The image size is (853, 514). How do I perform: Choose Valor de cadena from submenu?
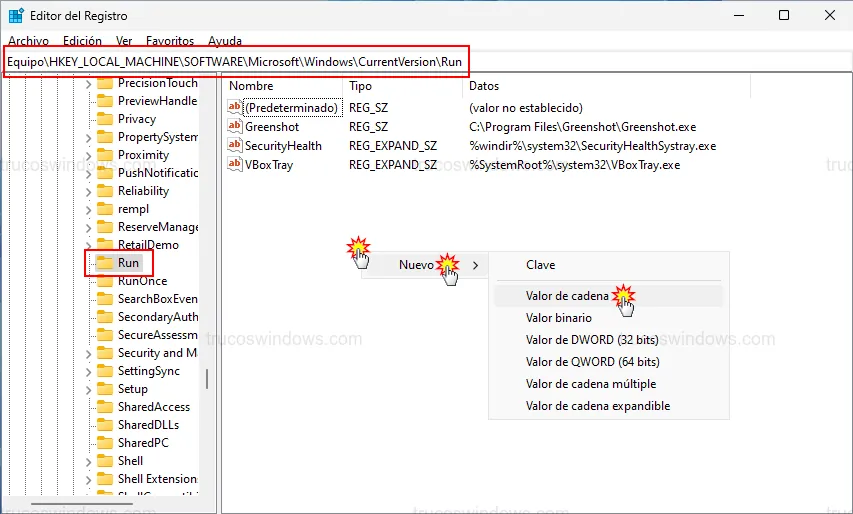(x=566, y=296)
